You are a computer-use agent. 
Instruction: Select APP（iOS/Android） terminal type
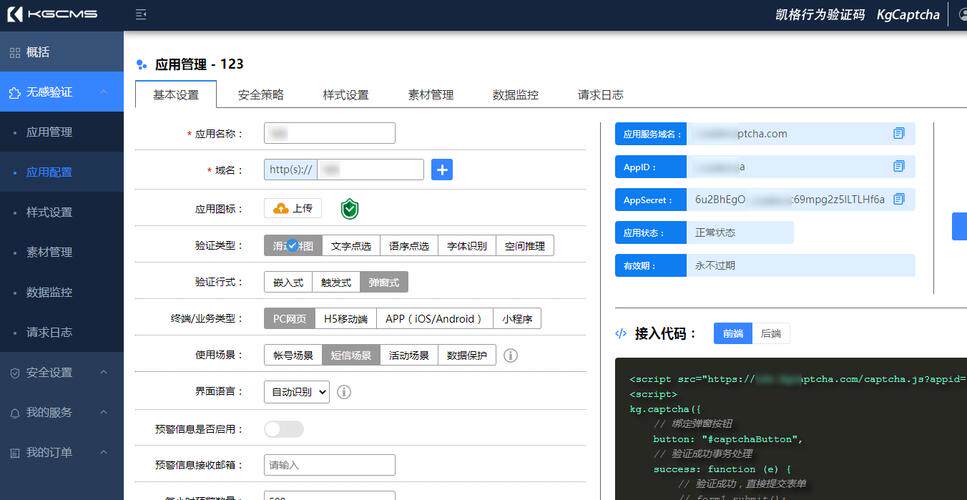pos(434,319)
